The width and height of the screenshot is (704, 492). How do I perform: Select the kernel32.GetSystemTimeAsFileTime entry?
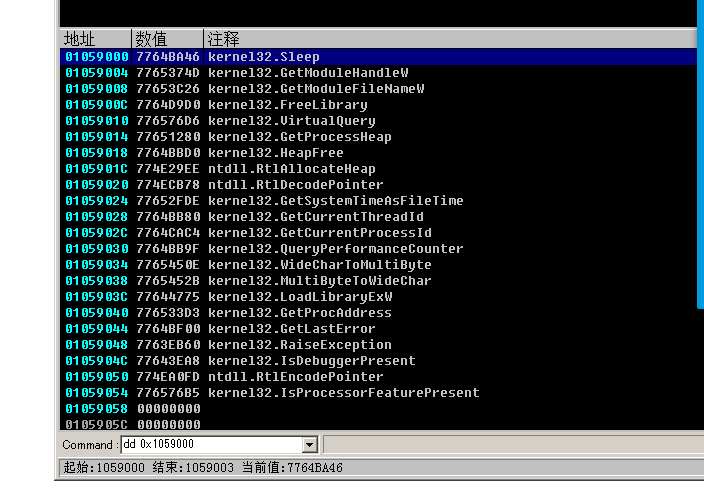[335, 201]
